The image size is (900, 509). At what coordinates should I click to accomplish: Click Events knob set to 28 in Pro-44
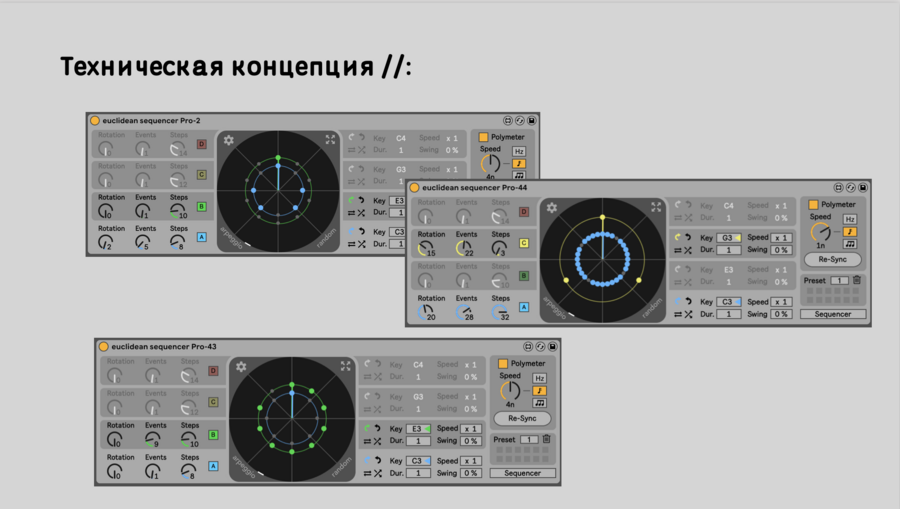tap(463, 312)
